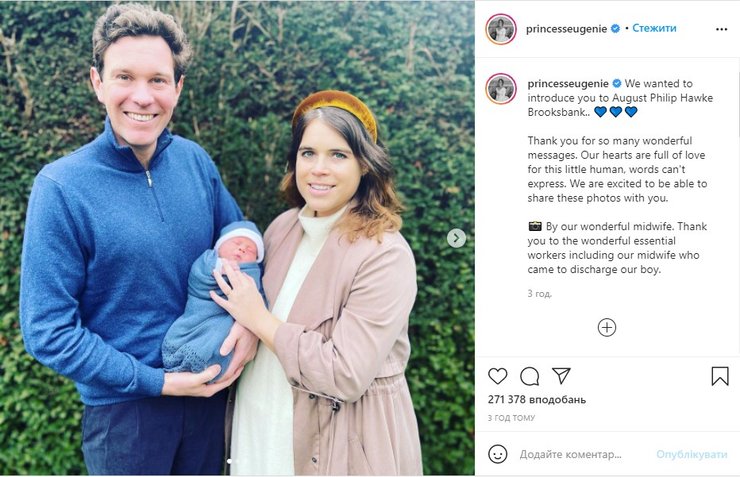Click the carousel dot indicators below the photo
Screen dimensions: 740x477
tap(237, 461)
